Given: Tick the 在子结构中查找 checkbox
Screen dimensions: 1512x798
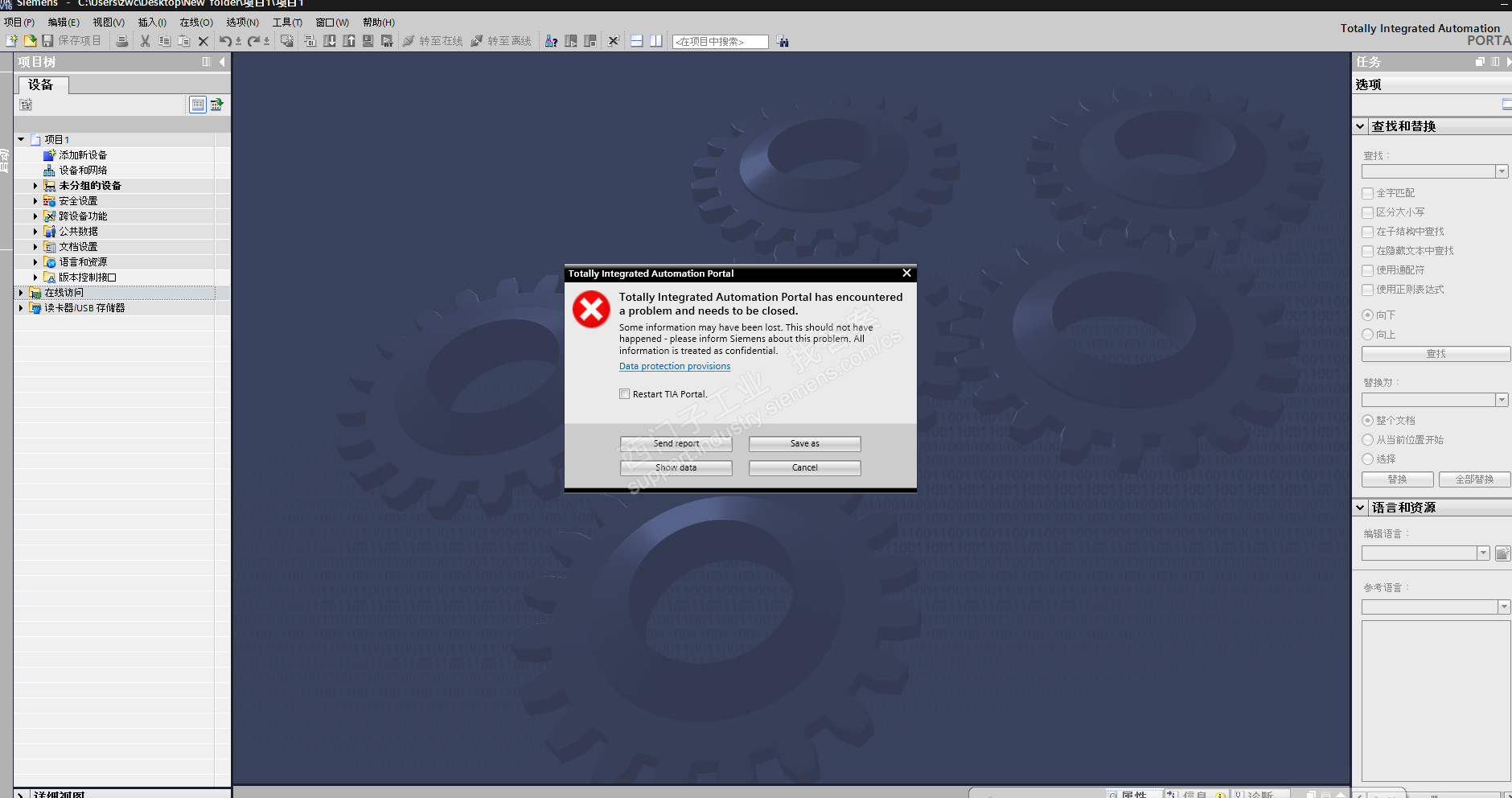Looking at the screenshot, I should click(x=1367, y=232).
